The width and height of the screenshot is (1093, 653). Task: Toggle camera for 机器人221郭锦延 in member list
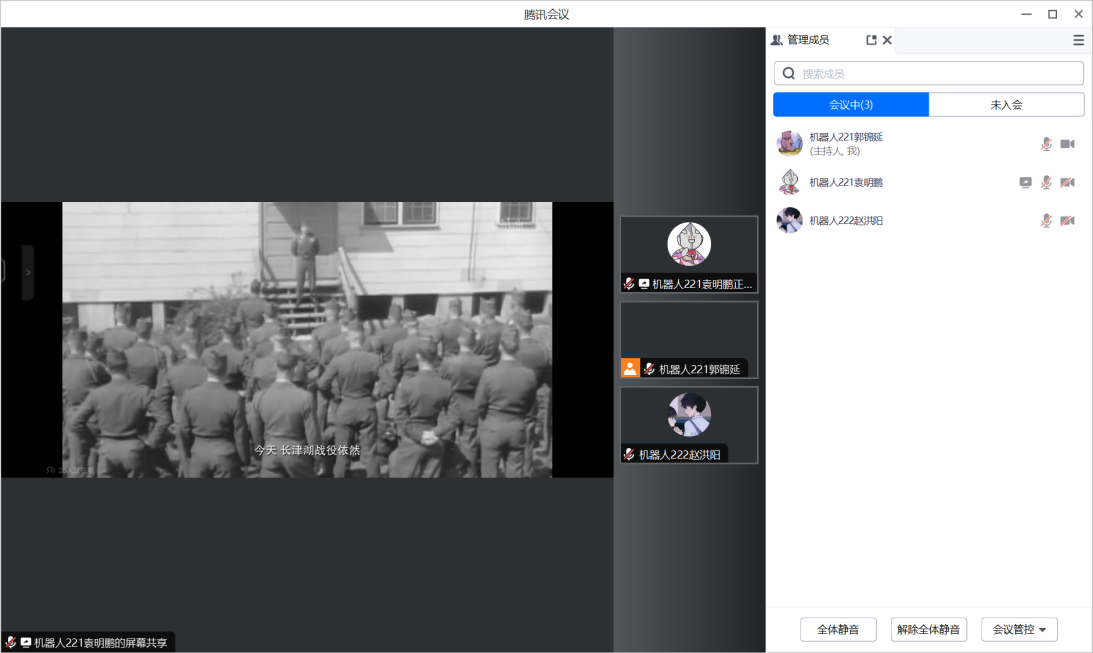1067,144
